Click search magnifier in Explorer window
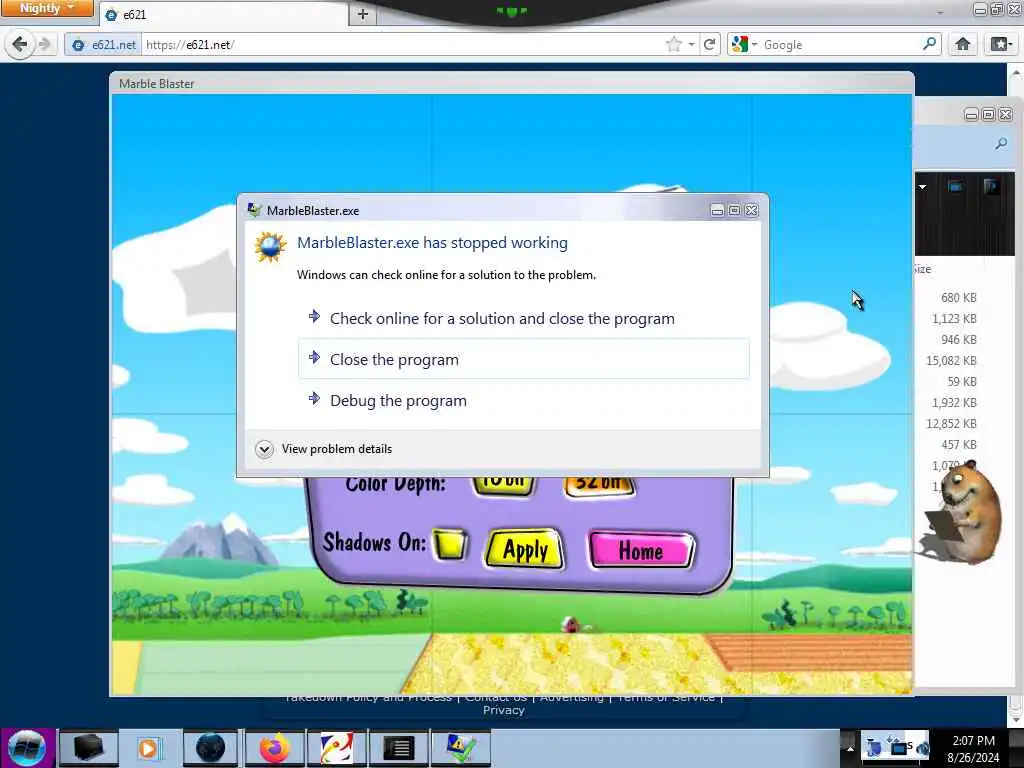 tap(1000, 144)
